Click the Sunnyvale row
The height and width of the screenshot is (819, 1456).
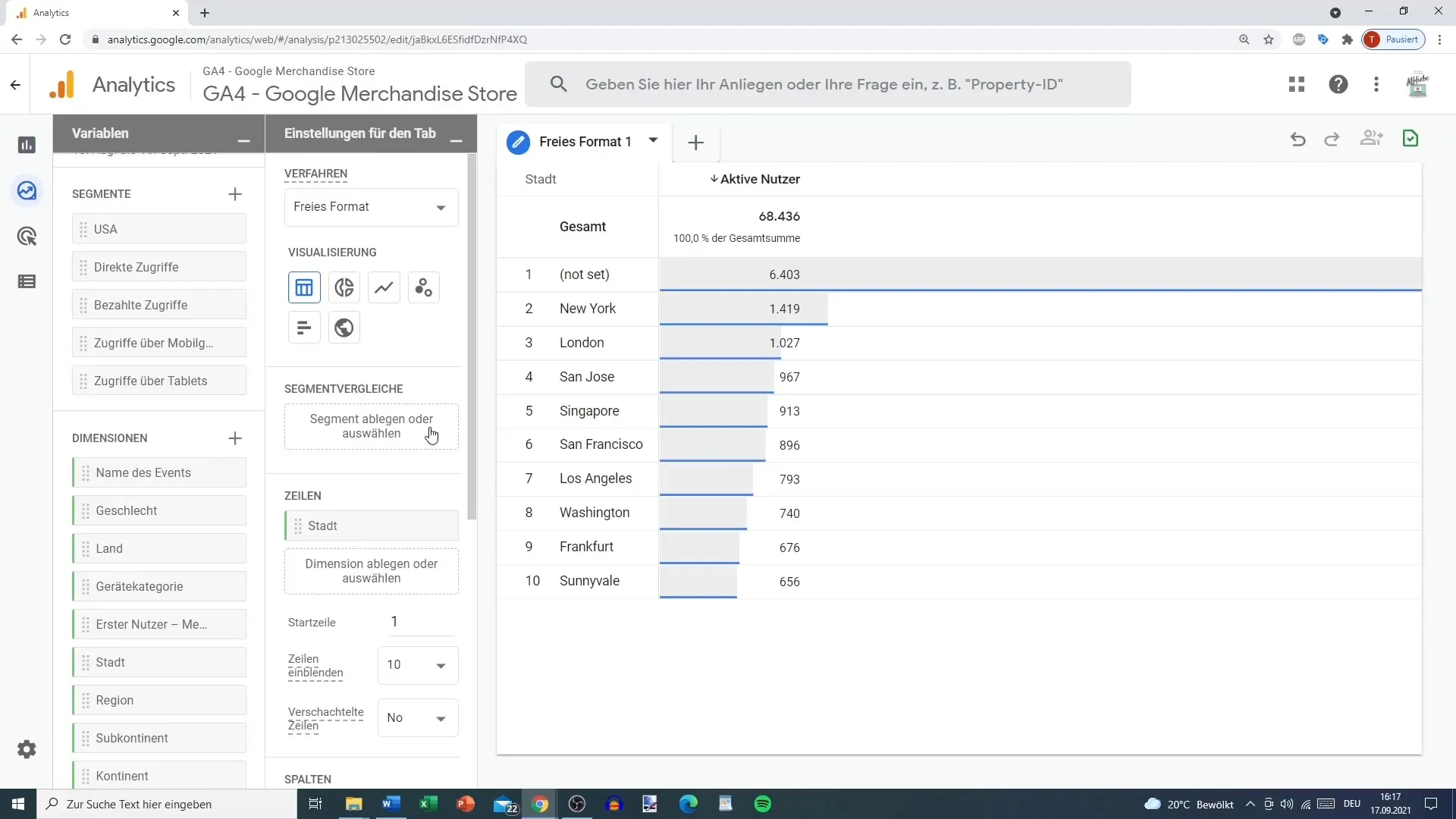(959, 581)
